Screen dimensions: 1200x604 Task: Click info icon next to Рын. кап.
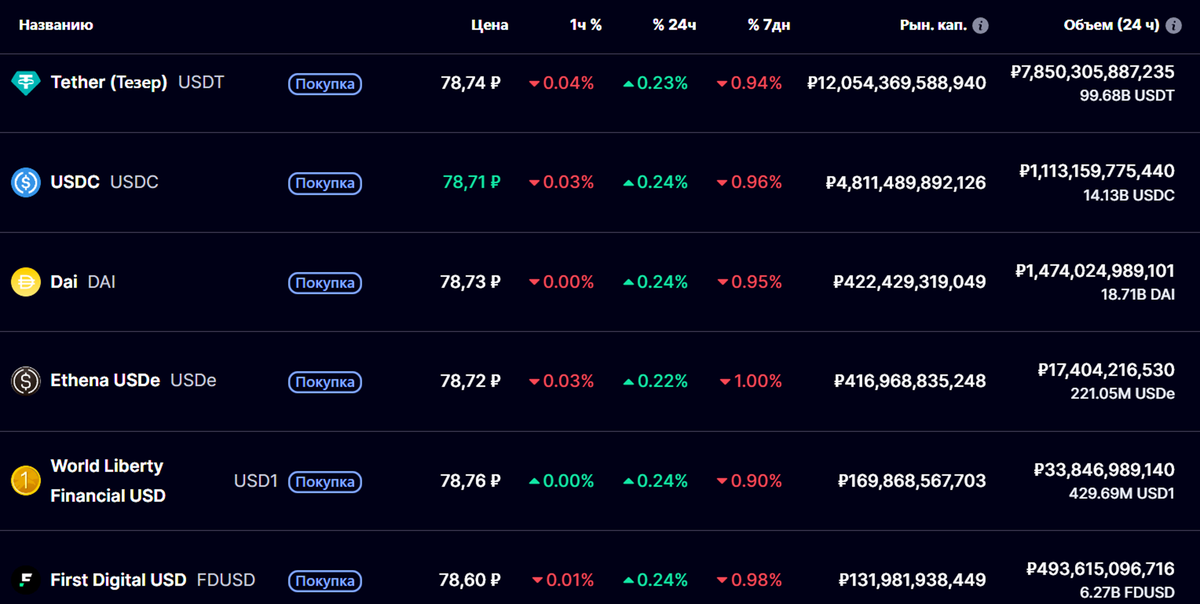coord(980,25)
